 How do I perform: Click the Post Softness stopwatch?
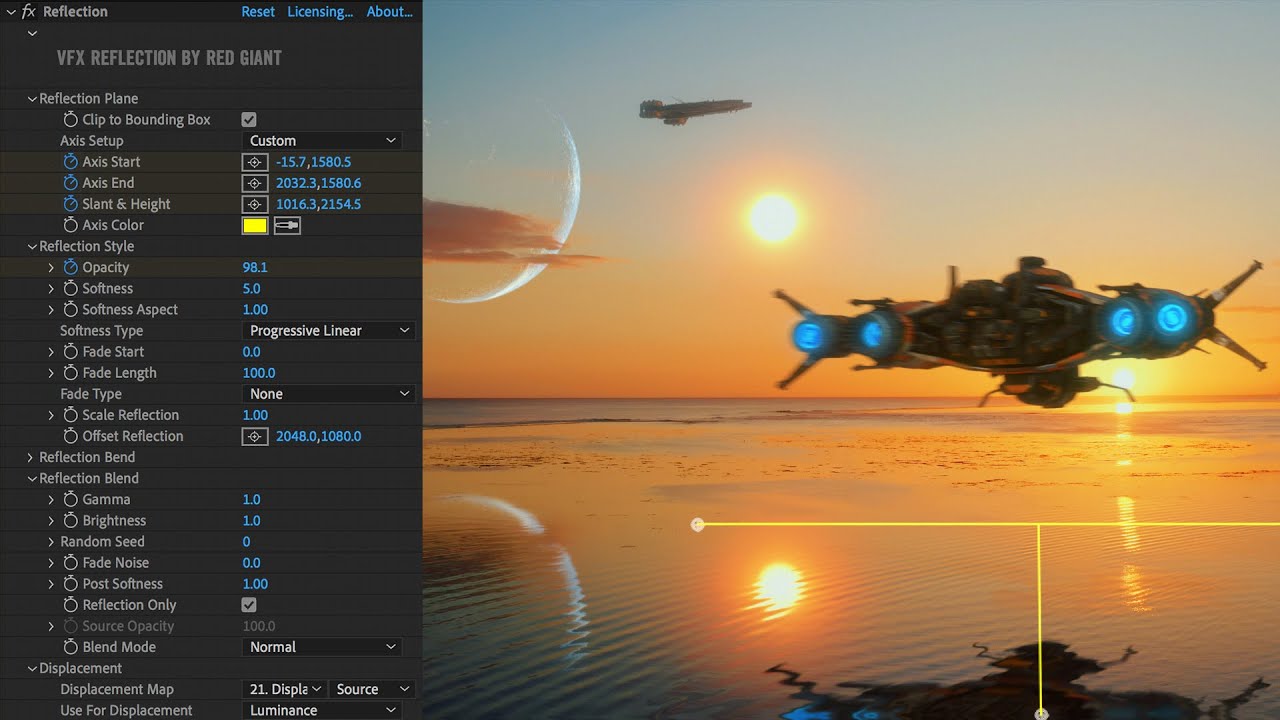point(70,584)
